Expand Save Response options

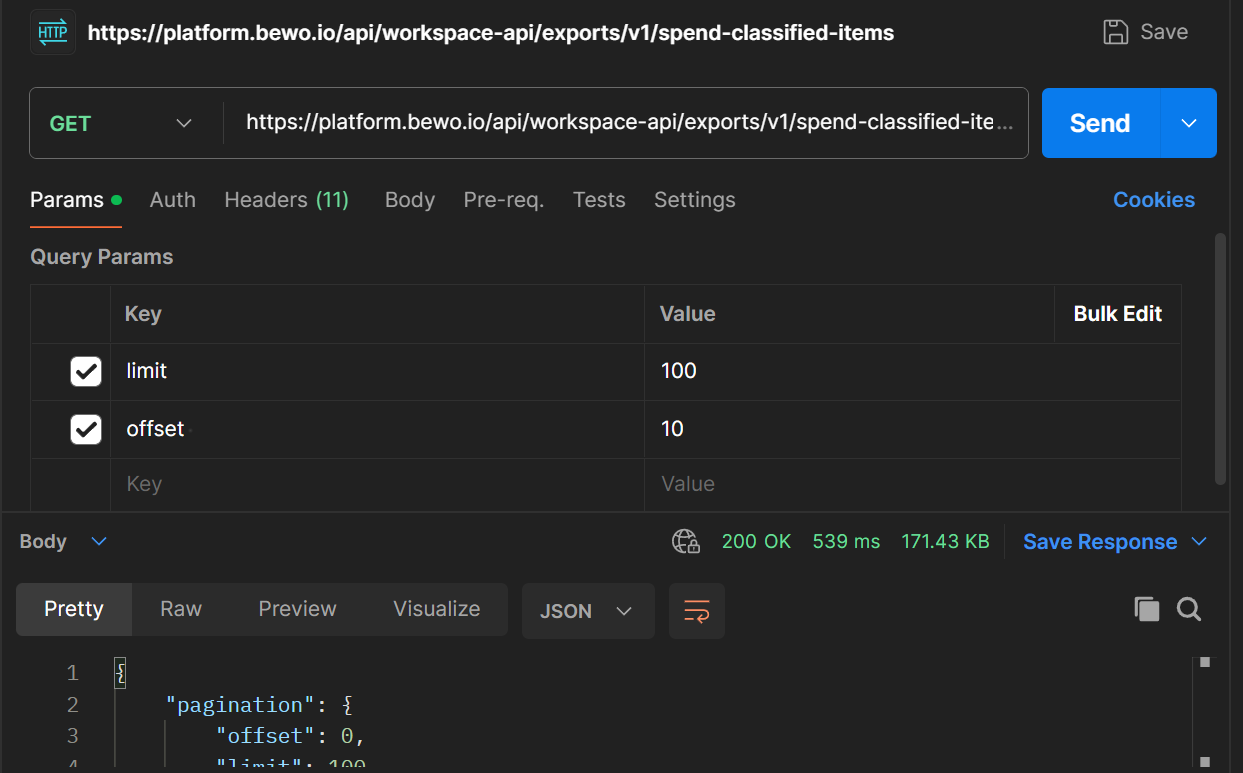tap(1199, 541)
